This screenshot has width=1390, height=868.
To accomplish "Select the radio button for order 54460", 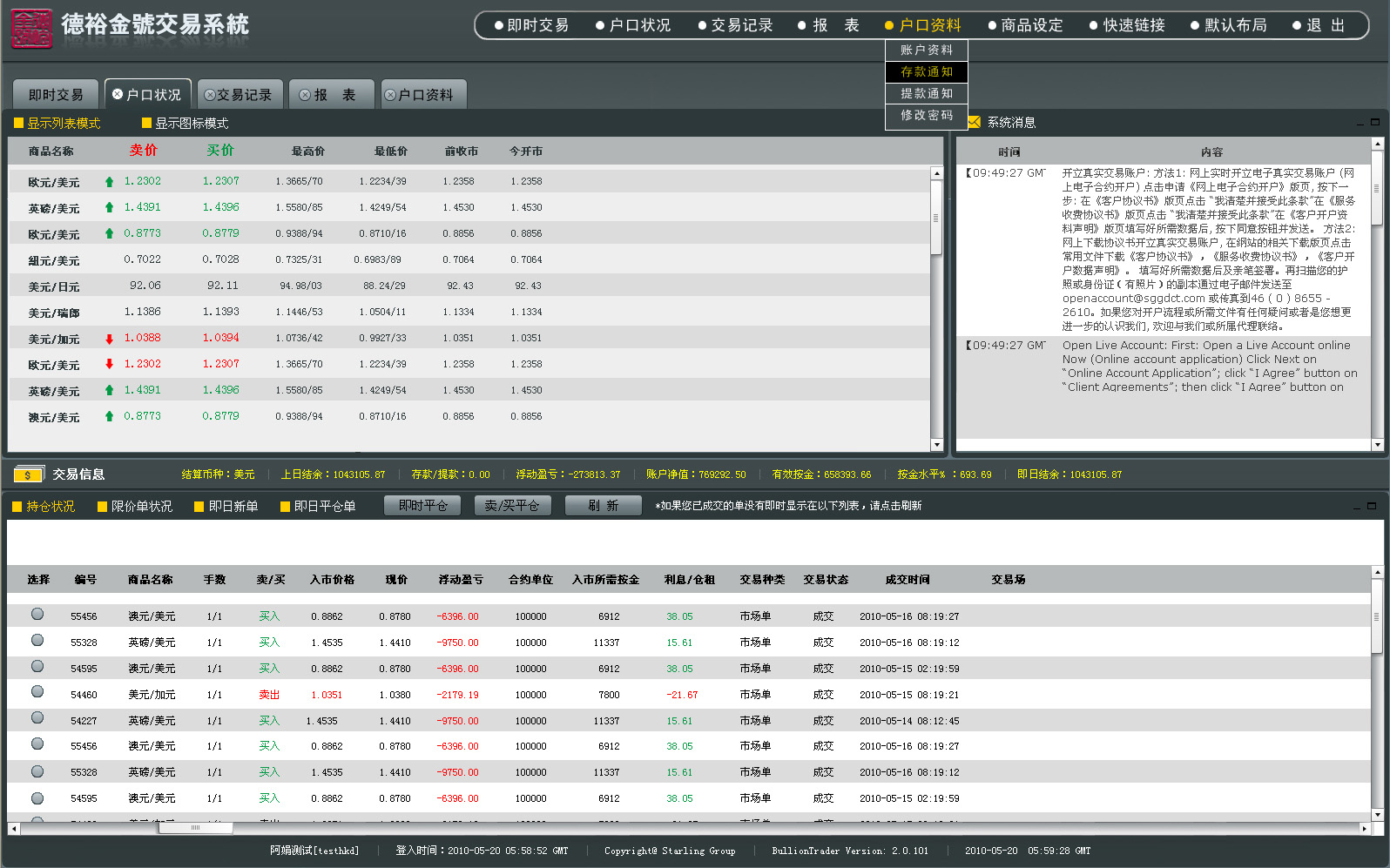I will 37,691.
